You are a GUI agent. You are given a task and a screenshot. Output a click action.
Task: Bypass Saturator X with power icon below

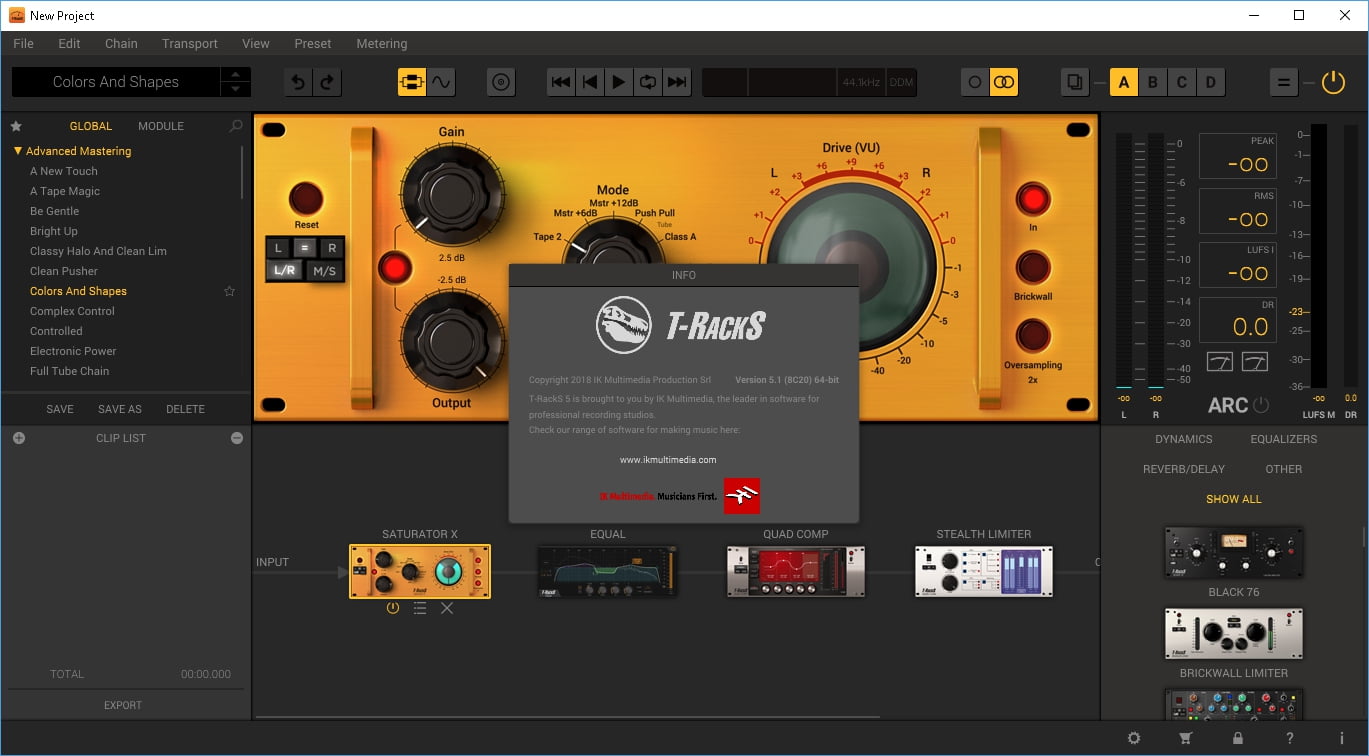pos(393,608)
